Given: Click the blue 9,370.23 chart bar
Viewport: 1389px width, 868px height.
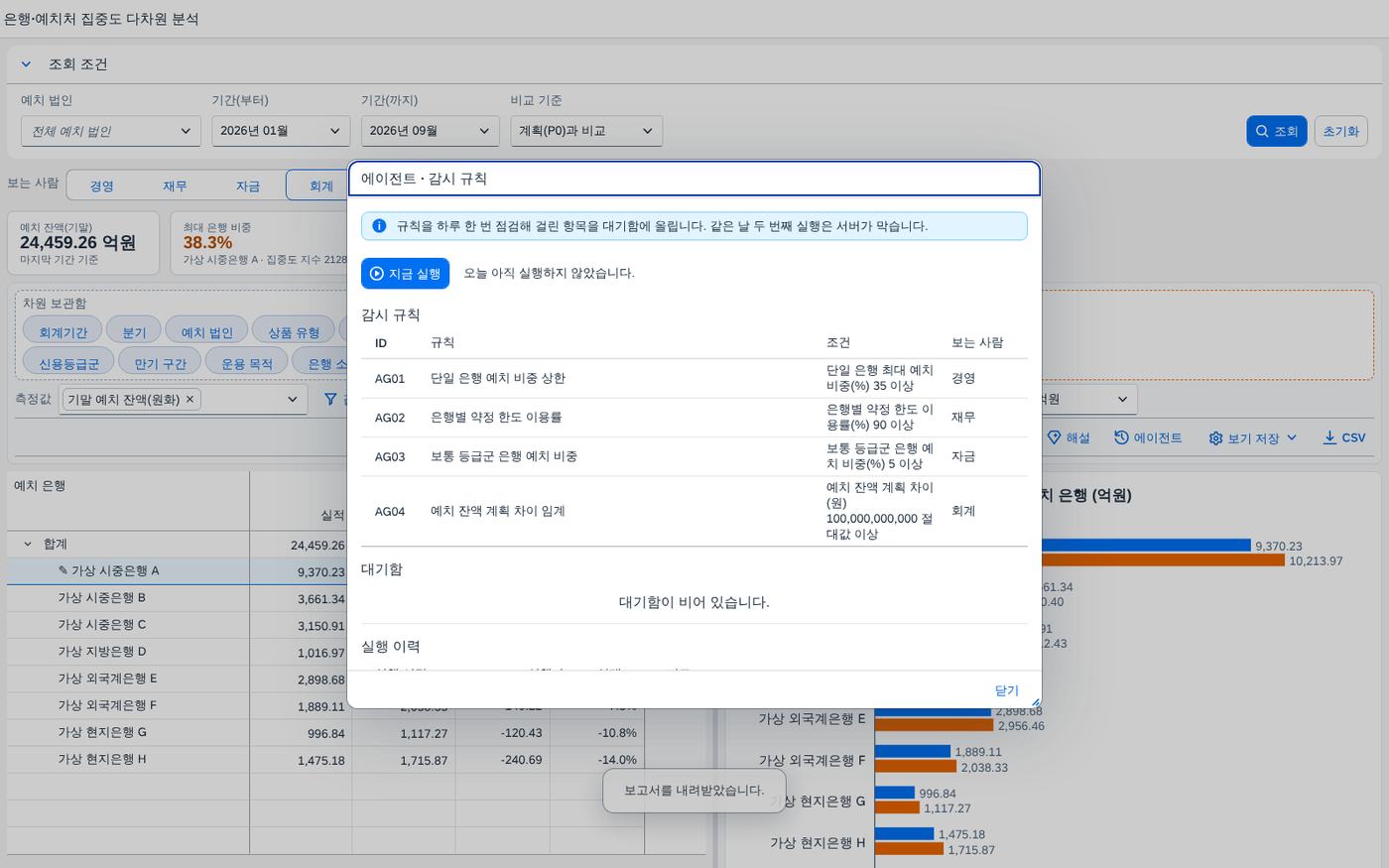Looking at the screenshot, I should tap(1146, 546).
